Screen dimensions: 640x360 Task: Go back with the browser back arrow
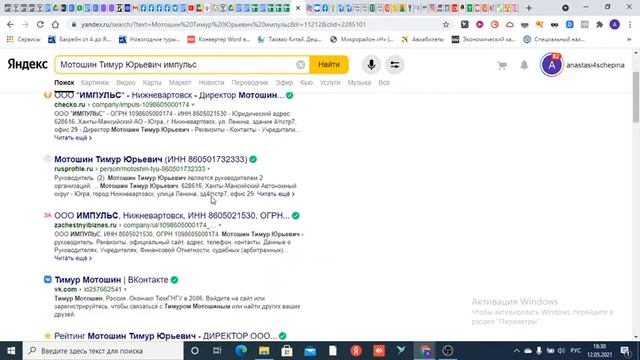point(10,24)
